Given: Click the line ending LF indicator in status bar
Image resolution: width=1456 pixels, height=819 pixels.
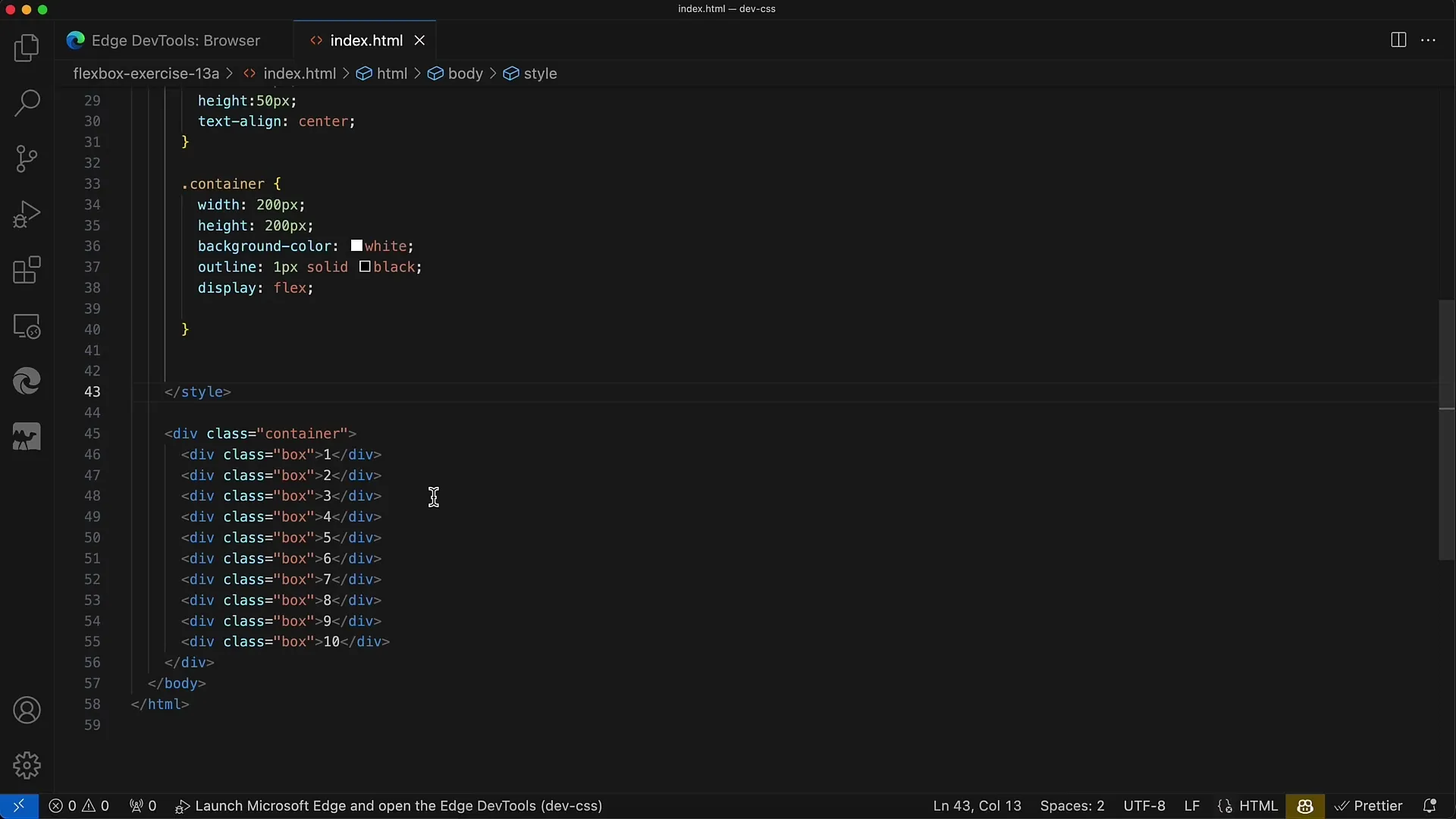Looking at the screenshot, I should (1192, 806).
